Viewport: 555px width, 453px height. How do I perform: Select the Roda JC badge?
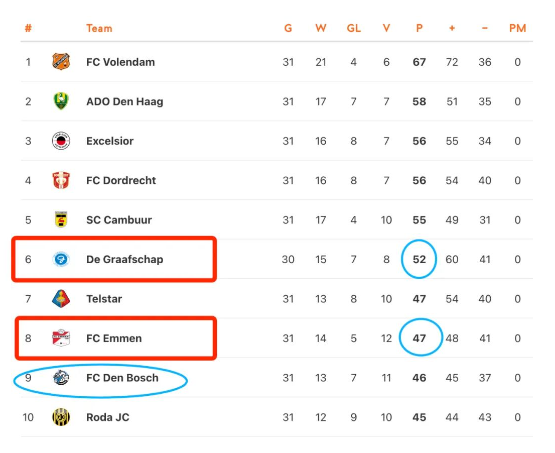[x=61, y=417]
